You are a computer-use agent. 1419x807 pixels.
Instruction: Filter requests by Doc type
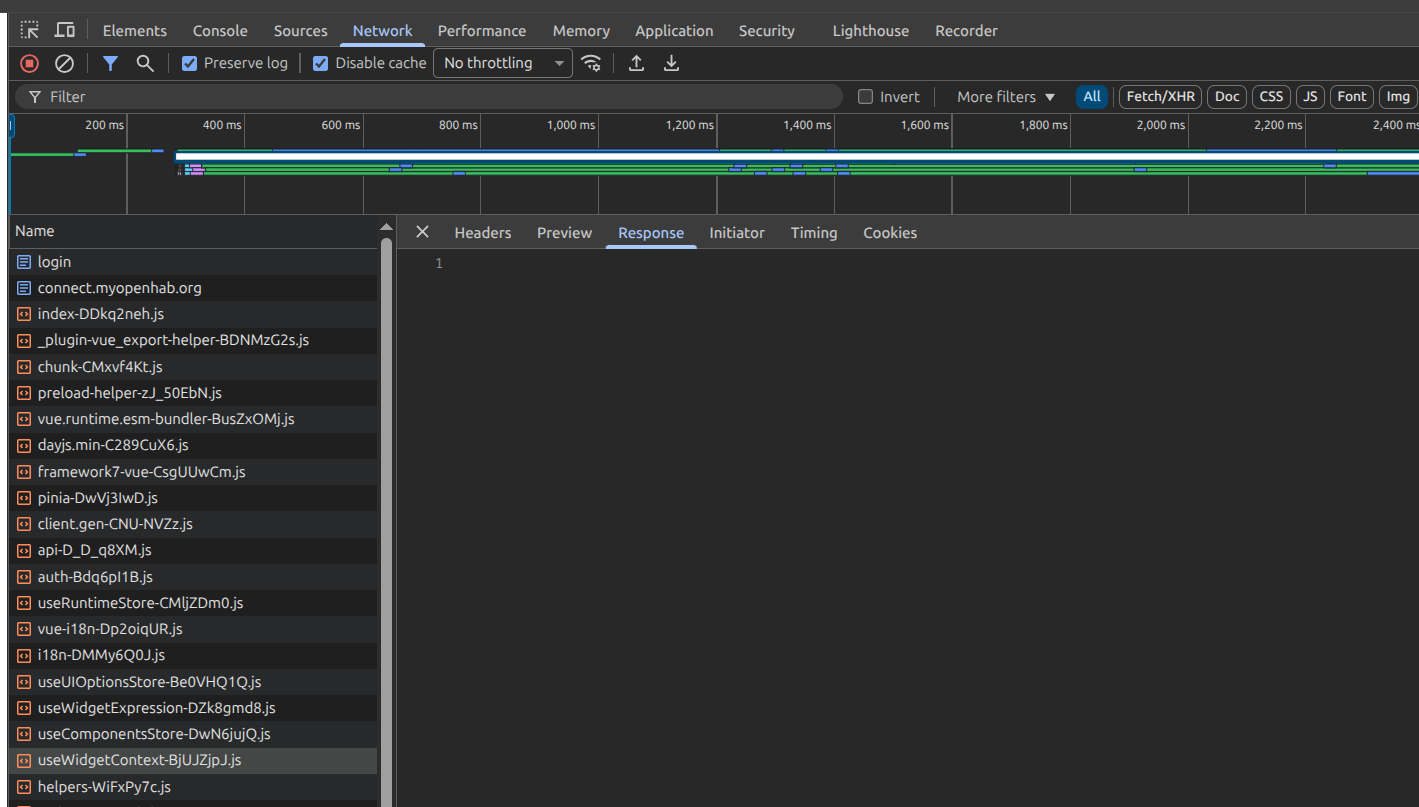tap(1227, 97)
